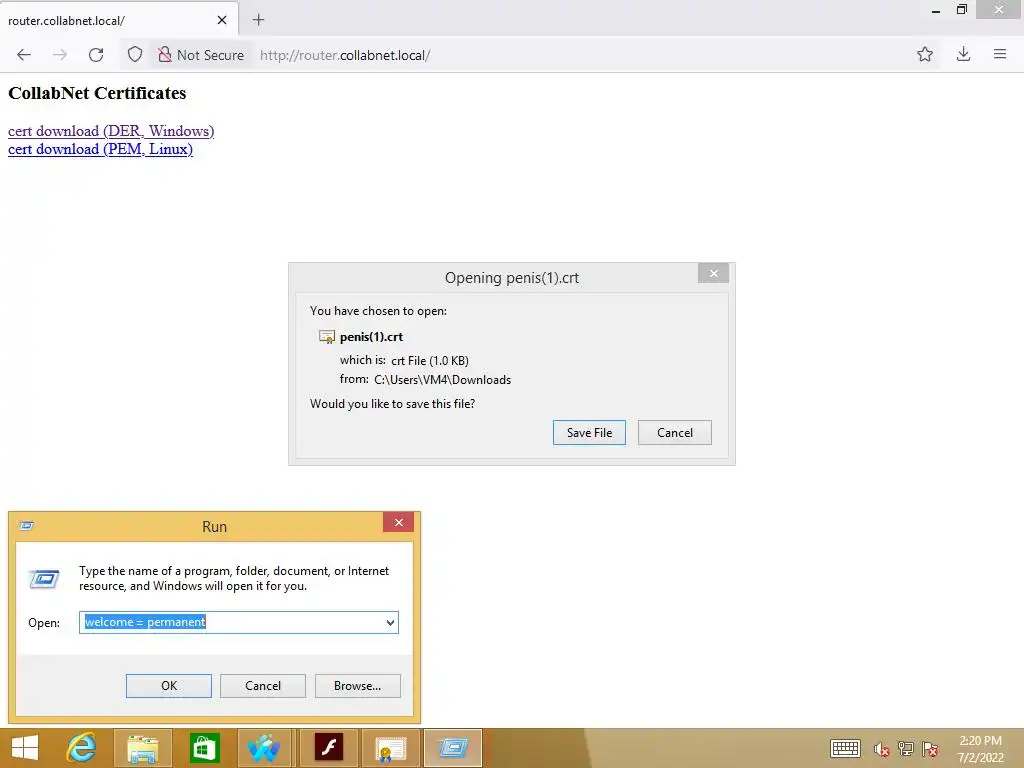1024x768 pixels.
Task: Click Save File in the download dialog
Action: click(589, 432)
